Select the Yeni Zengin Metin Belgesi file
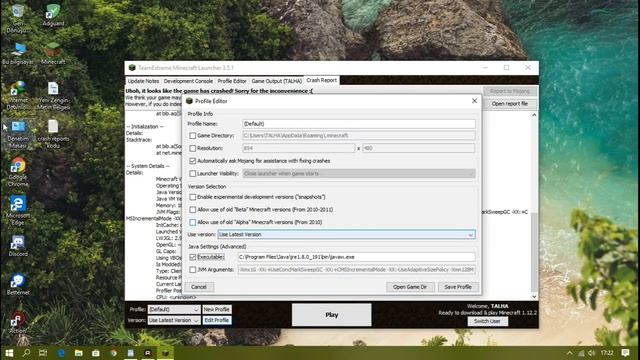640x360 pixels. [53, 96]
